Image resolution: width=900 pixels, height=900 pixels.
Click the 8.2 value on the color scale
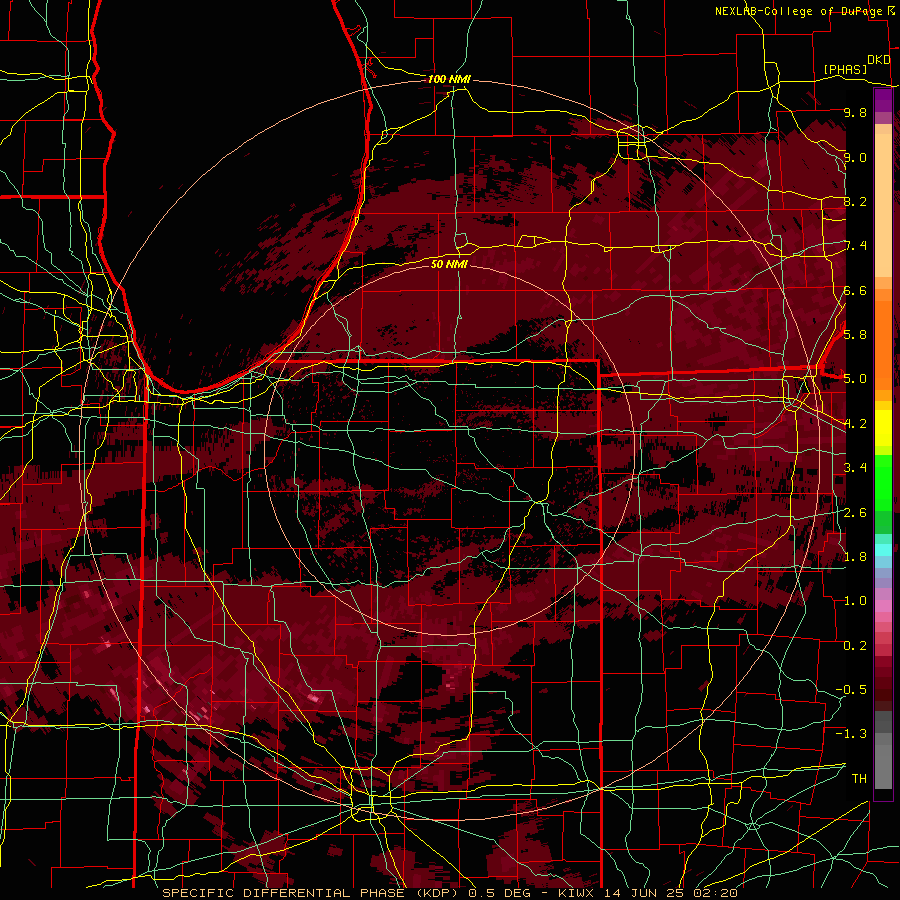tap(855, 201)
